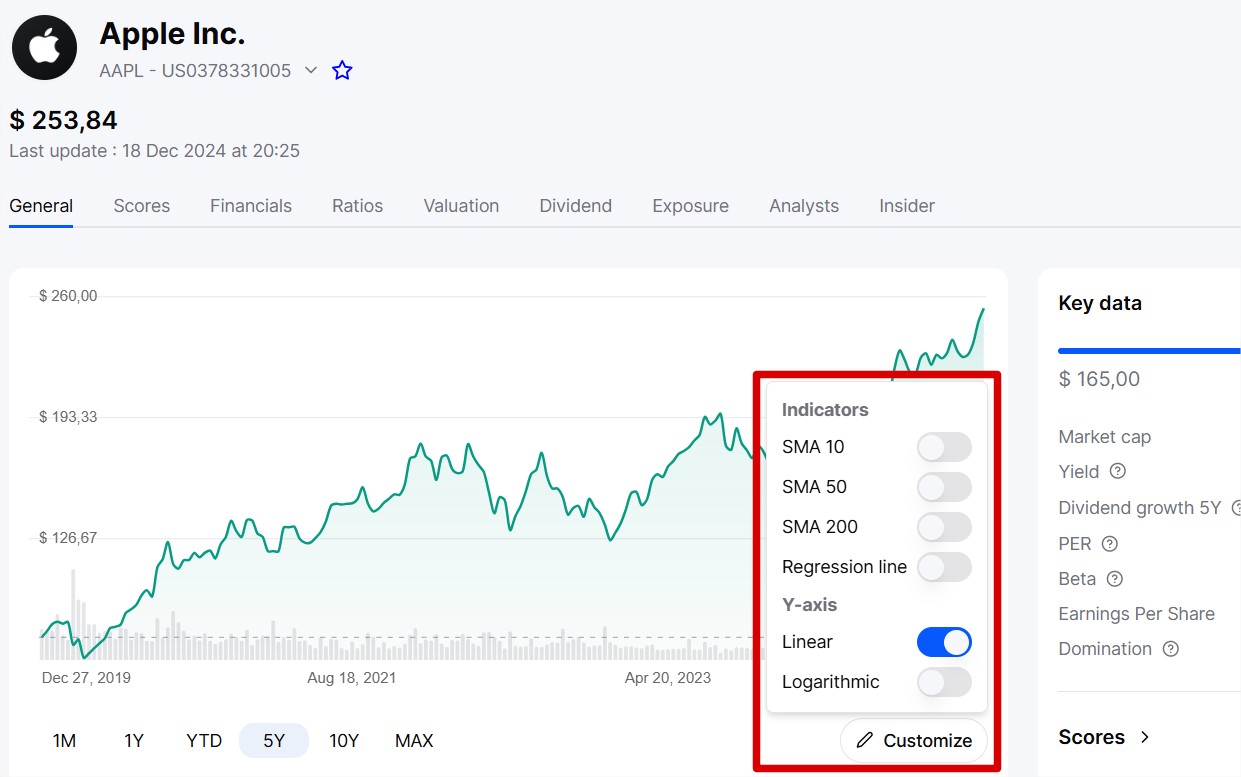
Task: Click the $ 165,00 value
Action: pyautogui.click(x=1099, y=379)
